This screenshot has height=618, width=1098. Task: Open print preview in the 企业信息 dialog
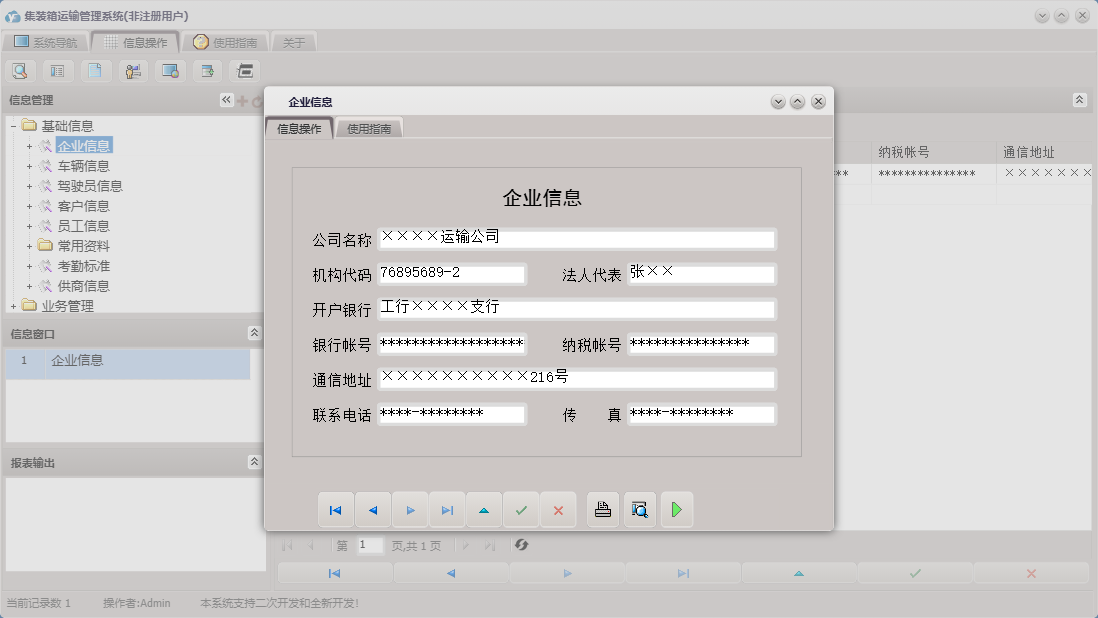click(x=639, y=509)
